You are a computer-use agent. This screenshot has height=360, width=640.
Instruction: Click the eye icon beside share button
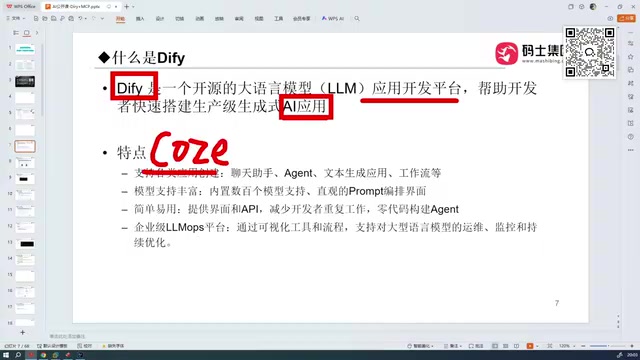610,18
